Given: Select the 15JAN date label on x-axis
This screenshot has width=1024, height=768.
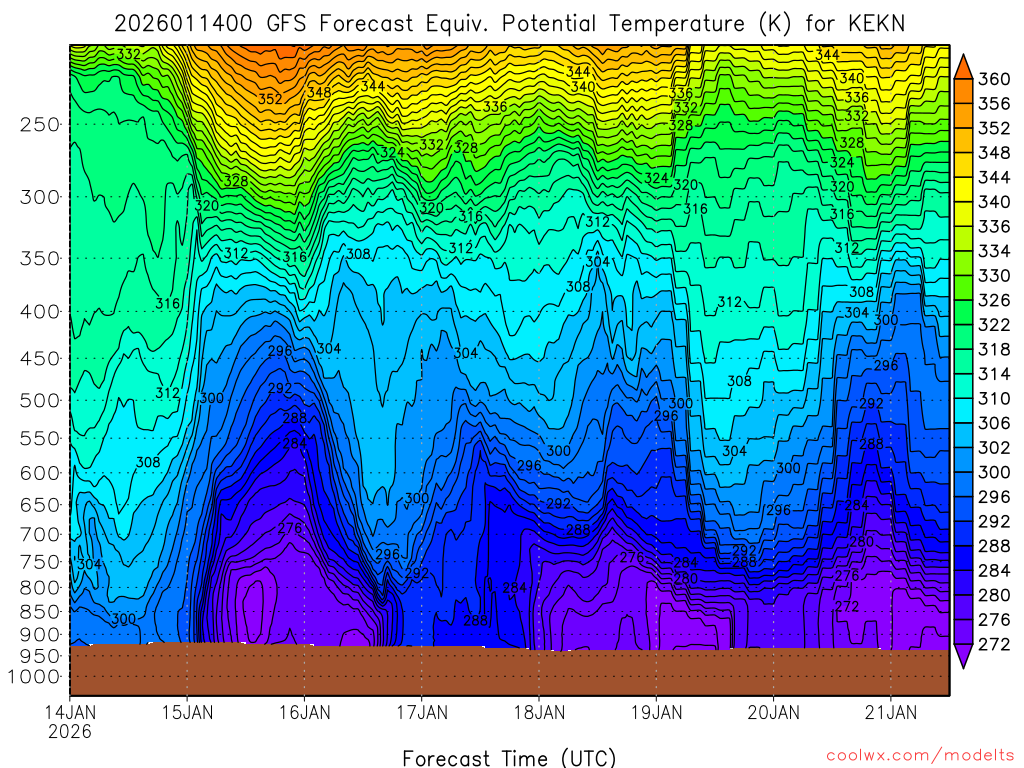Looking at the screenshot, I should [187, 712].
